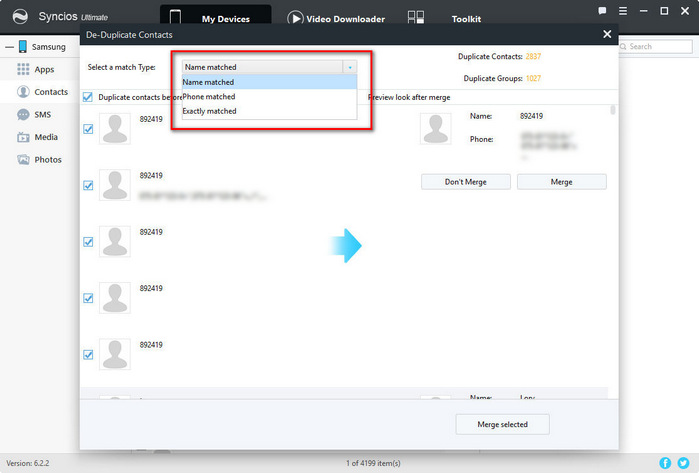The width and height of the screenshot is (699, 473).
Task: Open the feedback chat bubble icon
Action: tap(602, 11)
